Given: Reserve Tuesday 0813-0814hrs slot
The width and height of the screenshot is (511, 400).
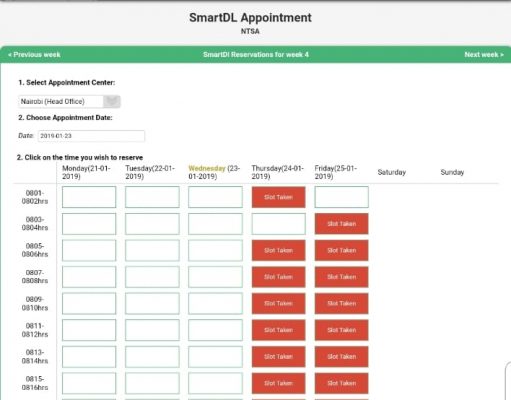Looking at the screenshot, I should click(x=152, y=357).
